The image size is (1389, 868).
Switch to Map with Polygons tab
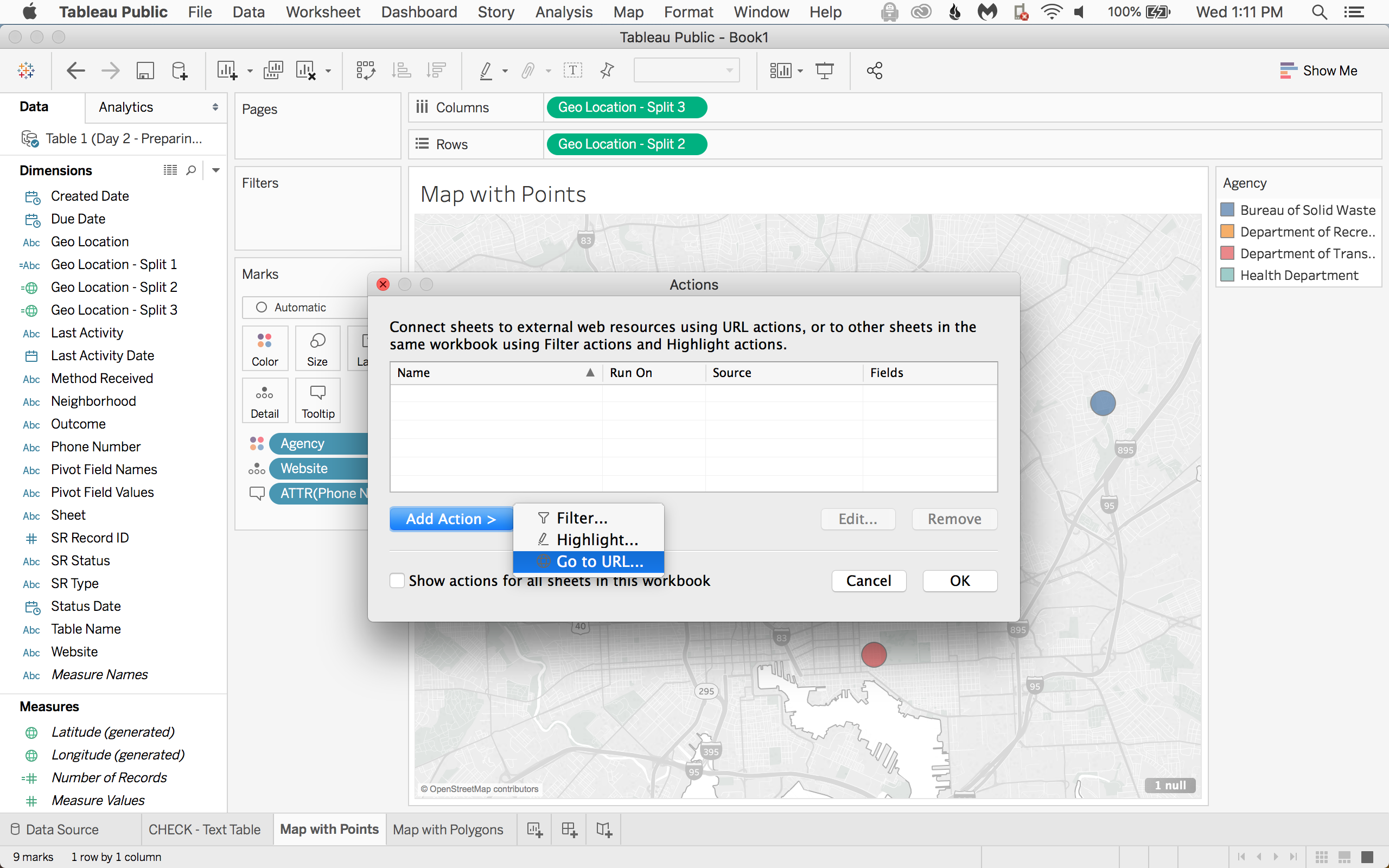point(448,829)
